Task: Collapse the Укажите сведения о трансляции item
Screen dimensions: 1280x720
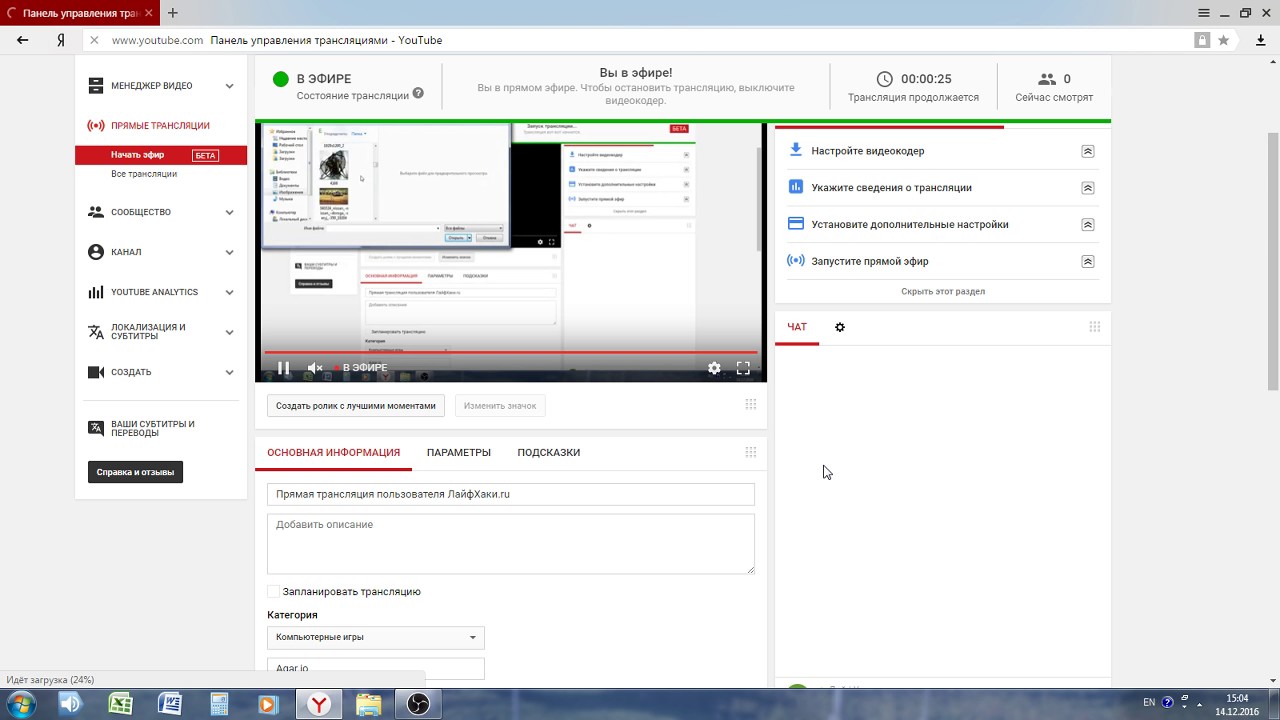Action: (x=1088, y=188)
